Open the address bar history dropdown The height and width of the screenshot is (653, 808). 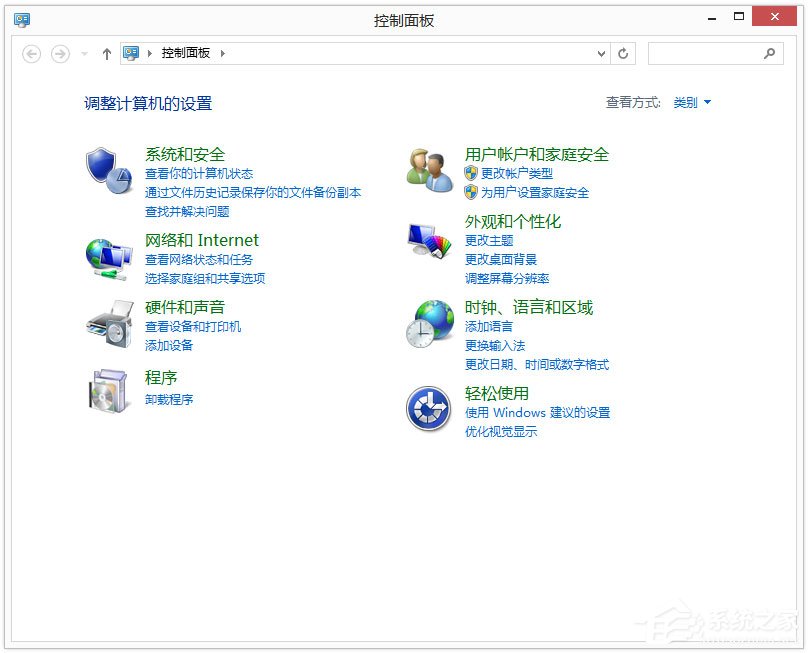tap(601, 54)
